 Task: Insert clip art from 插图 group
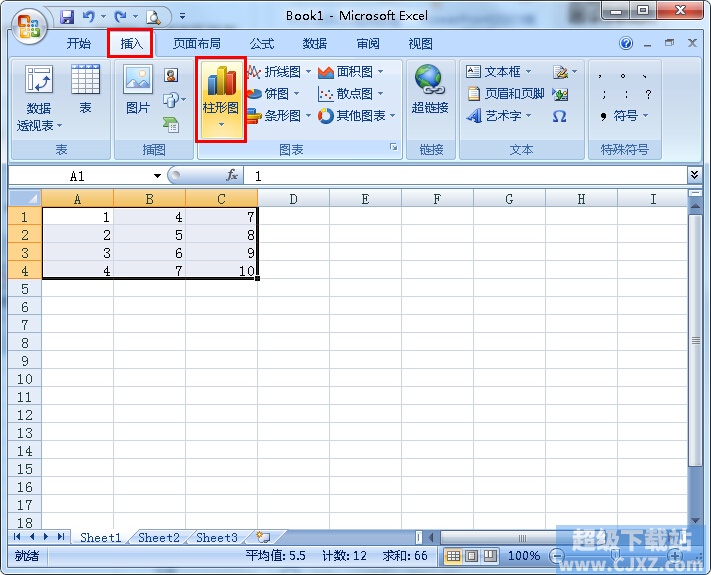click(x=171, y=75)
